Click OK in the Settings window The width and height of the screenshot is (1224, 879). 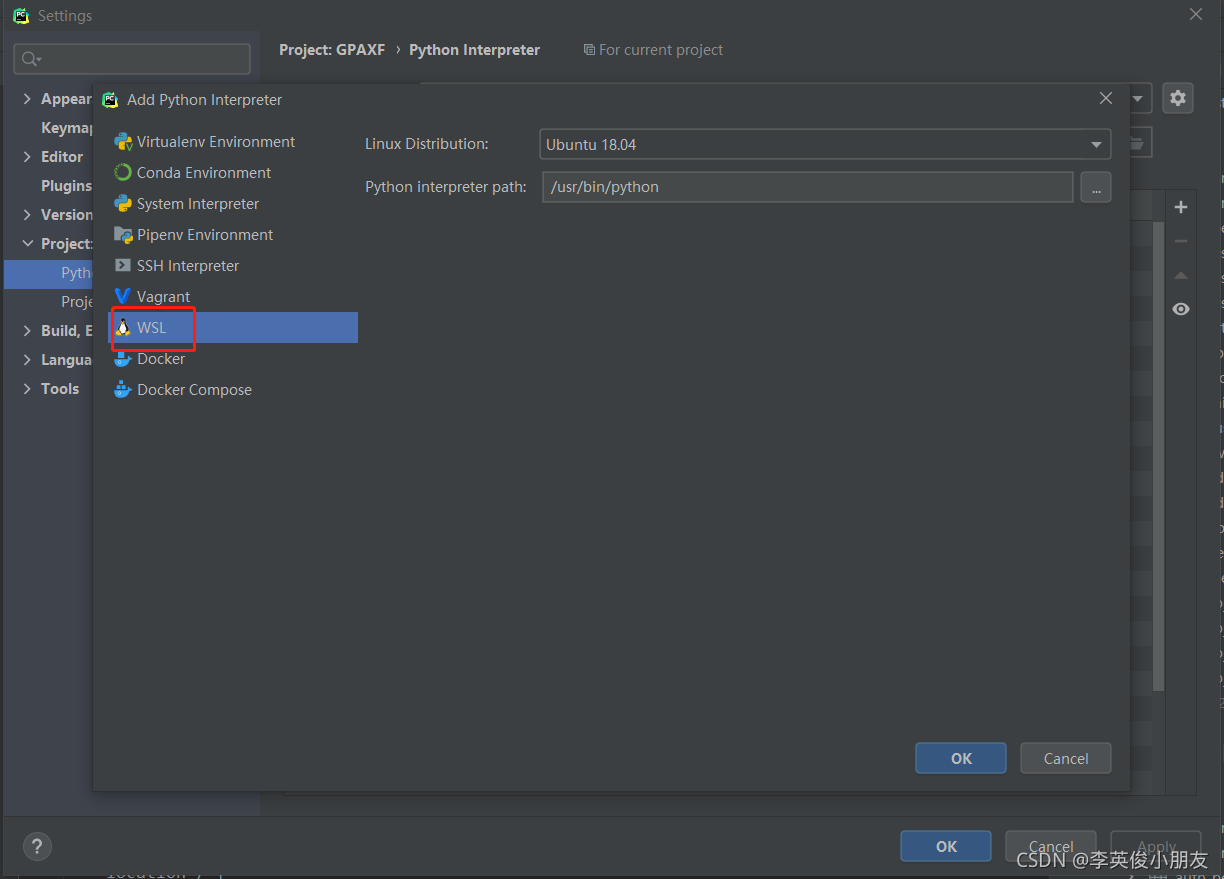click(946, 846)
